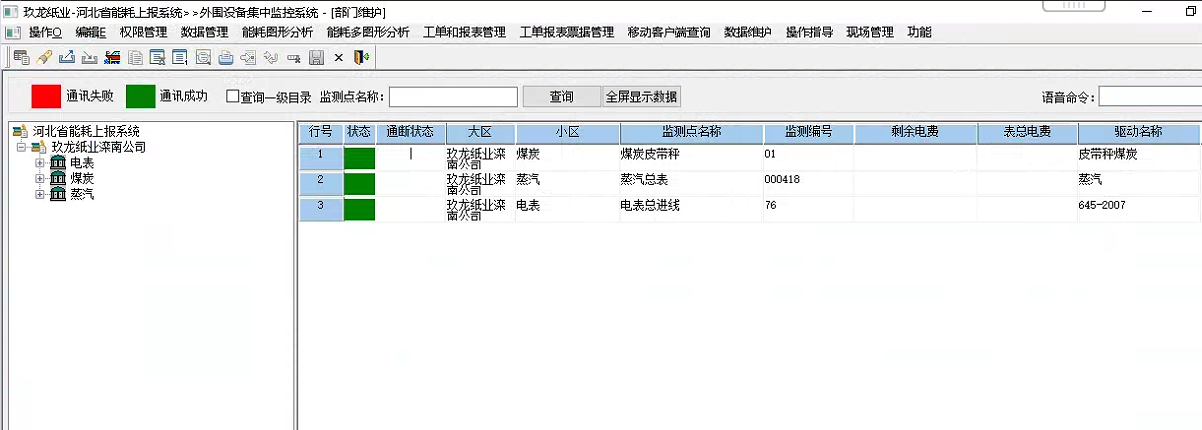
Task: Click the black X delete toolbar icon
Action: [338, 57]
